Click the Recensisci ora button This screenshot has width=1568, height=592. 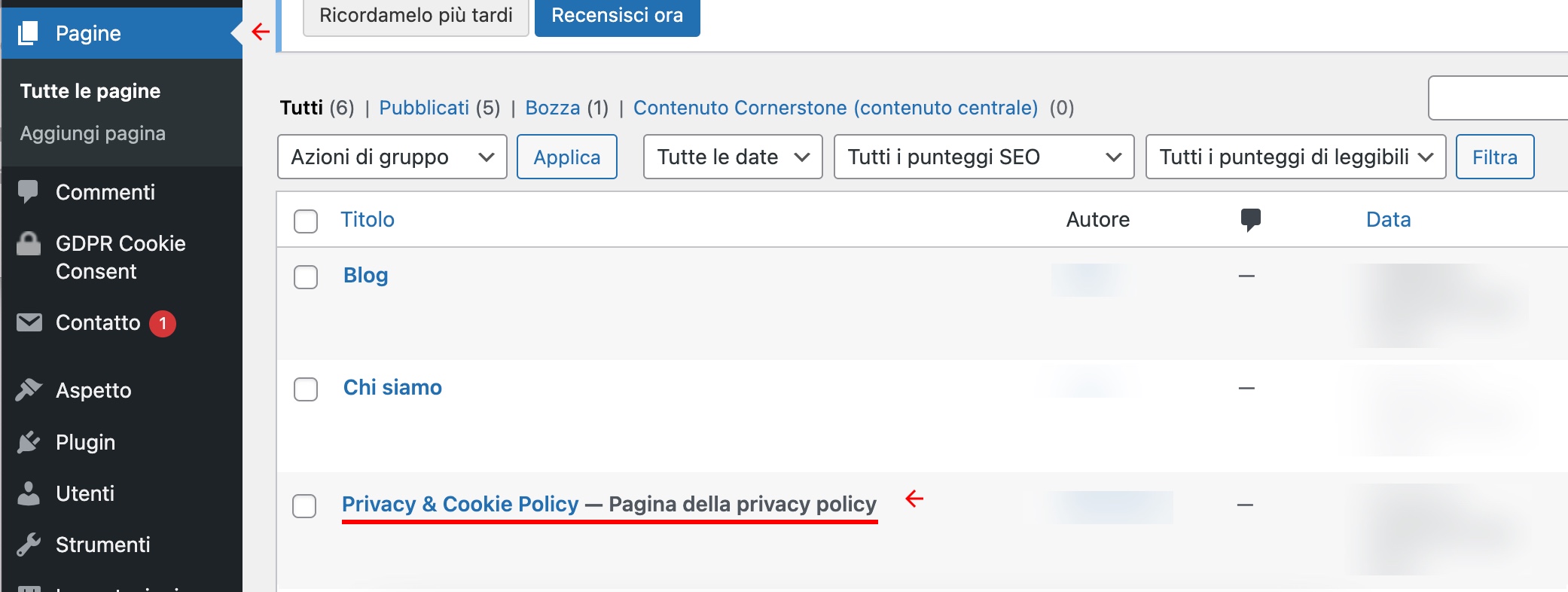pos(618,16)
